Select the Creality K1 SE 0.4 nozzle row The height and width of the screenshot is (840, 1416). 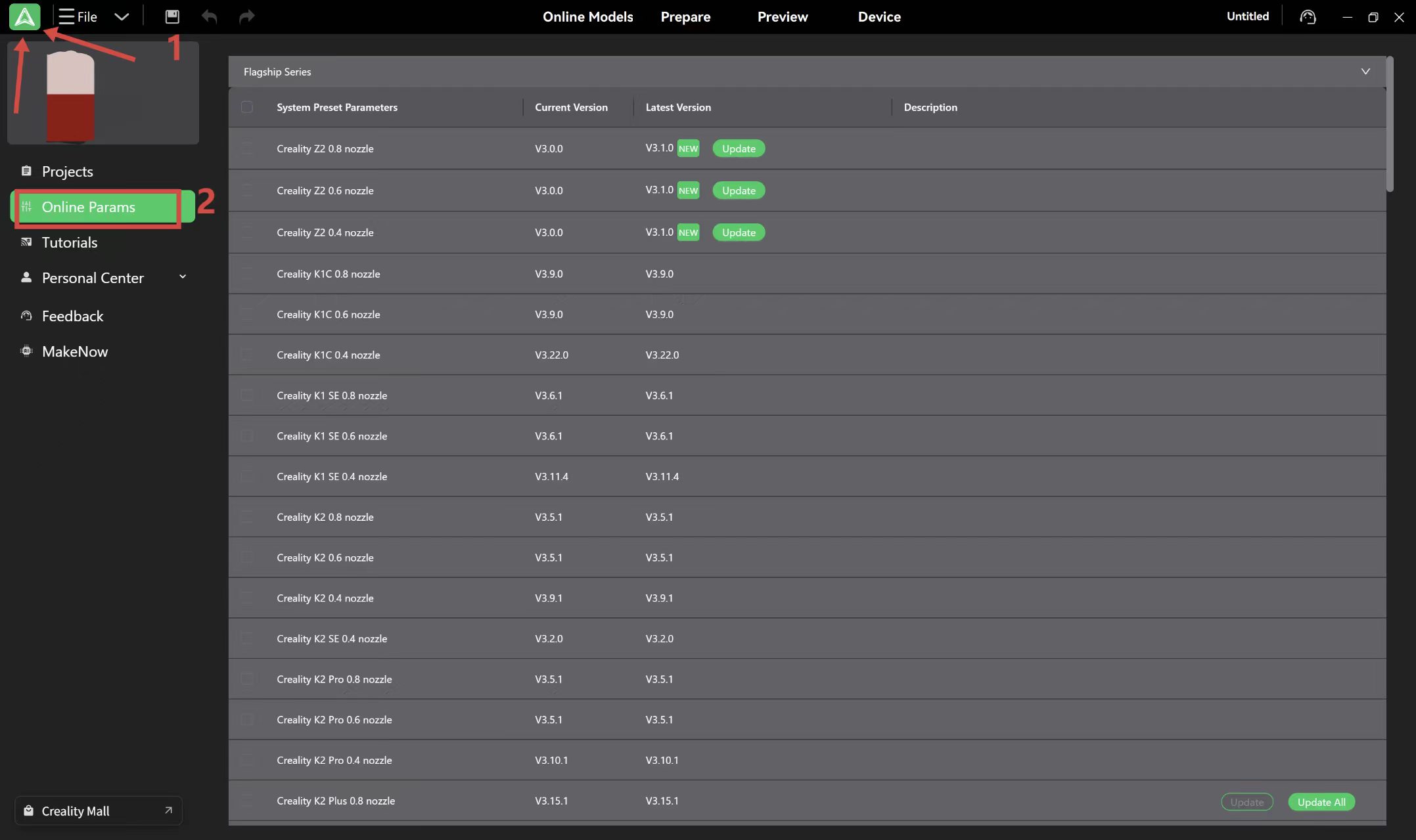[807, 476]
